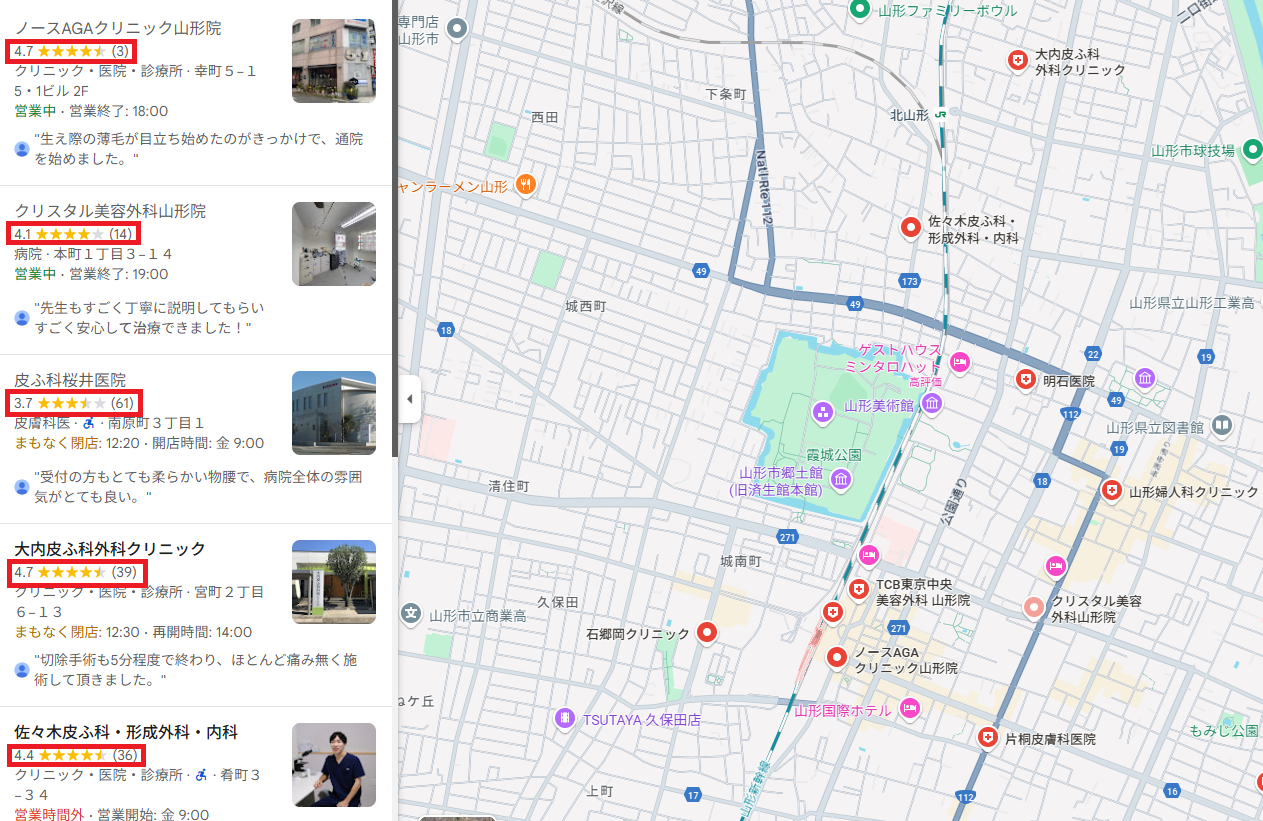View 大内皮ふ科外科クリニック photo thumbnail
The image size is (1263, 821).
pyautogui.click(x=334, y=582)
